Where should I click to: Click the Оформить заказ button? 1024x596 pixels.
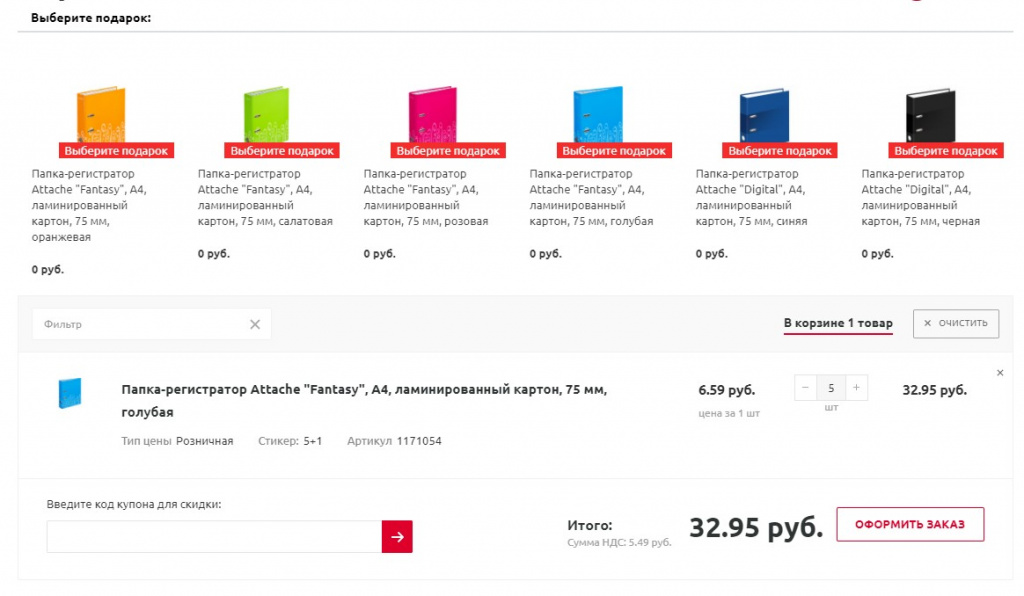tap(910, 524)
